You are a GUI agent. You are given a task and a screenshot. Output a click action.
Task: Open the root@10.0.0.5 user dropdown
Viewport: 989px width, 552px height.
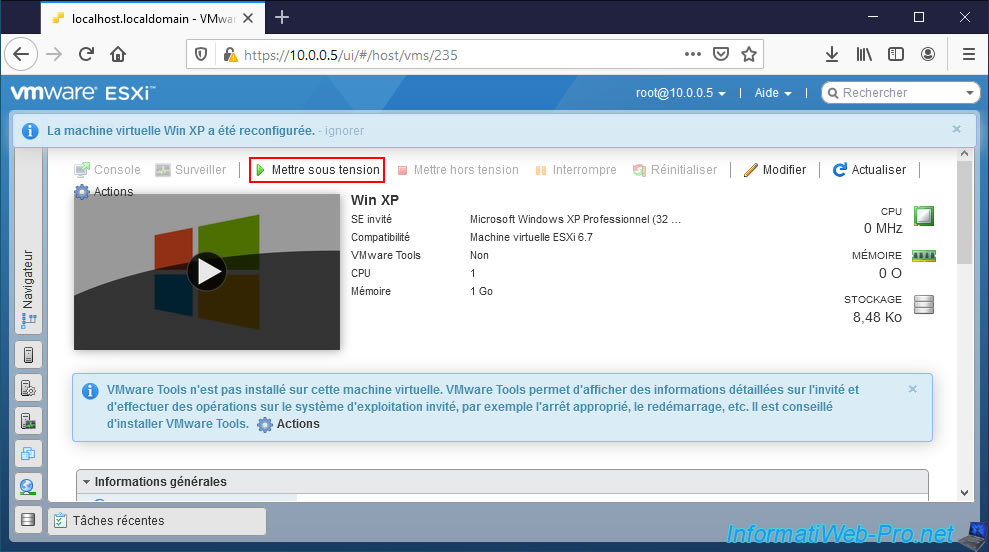point(680,93)
